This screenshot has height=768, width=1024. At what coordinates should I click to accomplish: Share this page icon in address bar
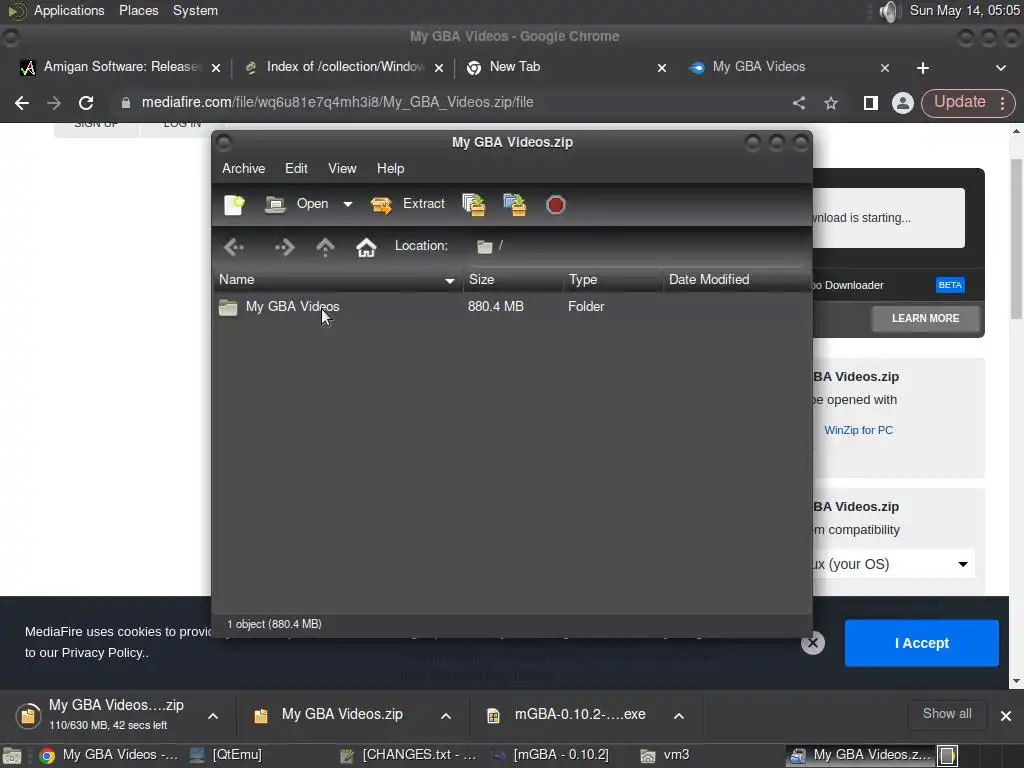point(799,103)
